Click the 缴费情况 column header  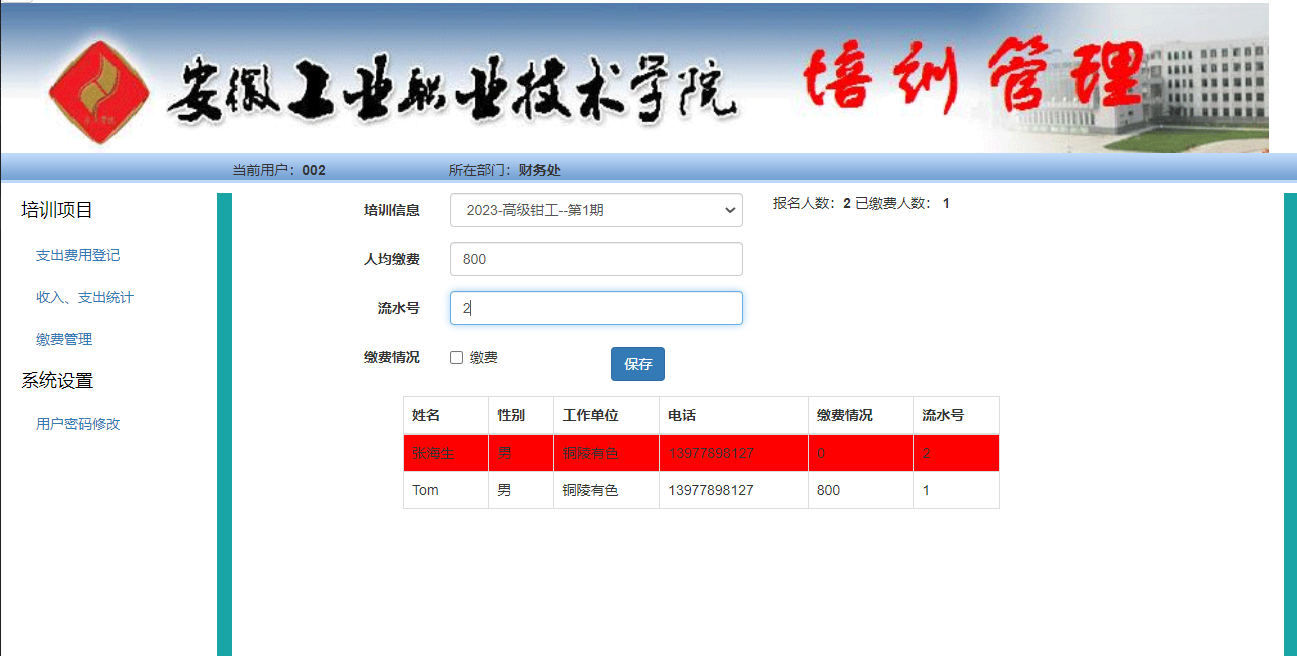click(x=844, y=415)
